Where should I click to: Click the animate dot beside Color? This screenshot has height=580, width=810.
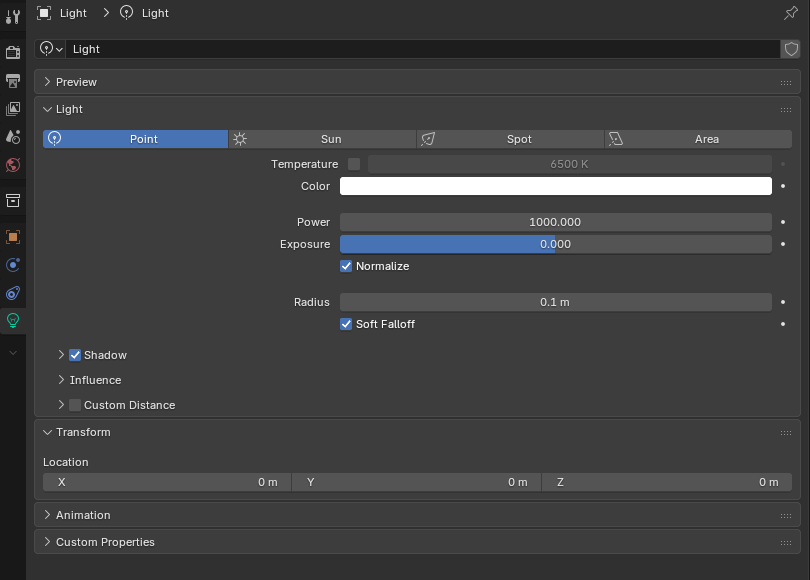pos(783,186)
